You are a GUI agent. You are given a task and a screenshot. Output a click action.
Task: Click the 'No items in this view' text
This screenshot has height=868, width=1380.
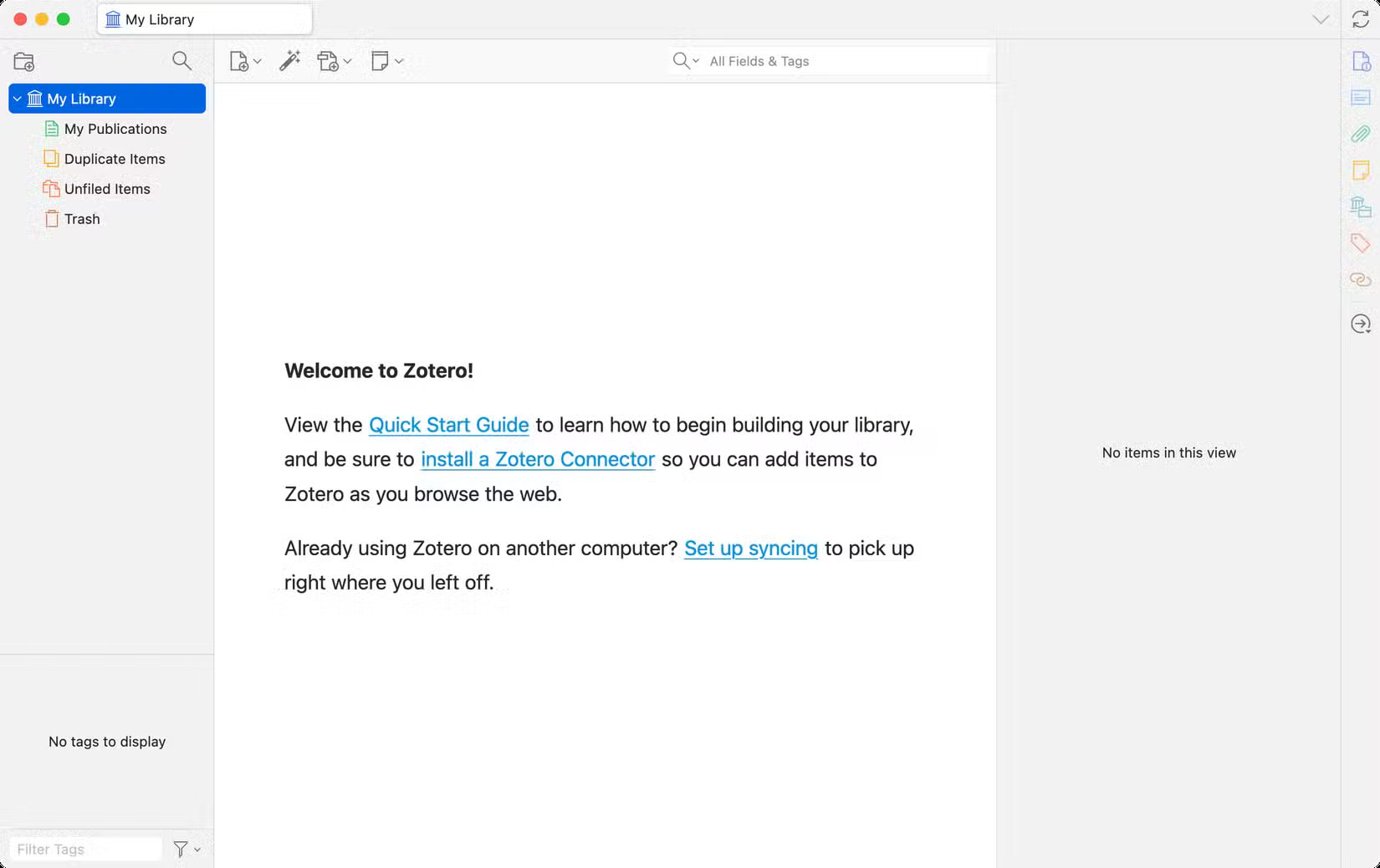[x=1169, y=452]
